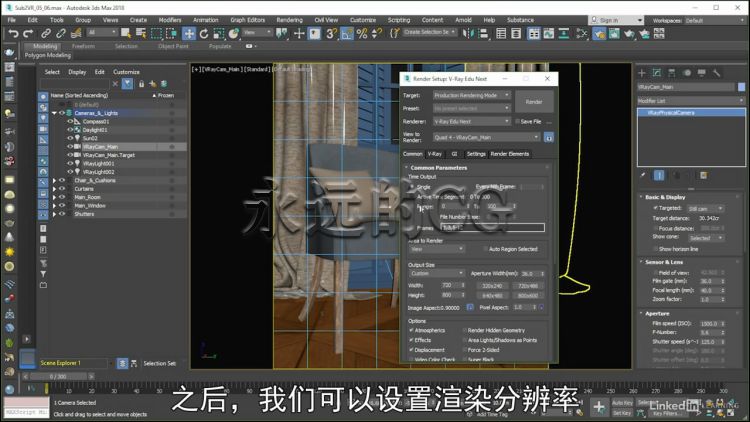Viewport: 750px width, 422px height.
Task: Choose the 640x480 preset button
Action: [492, 296]
